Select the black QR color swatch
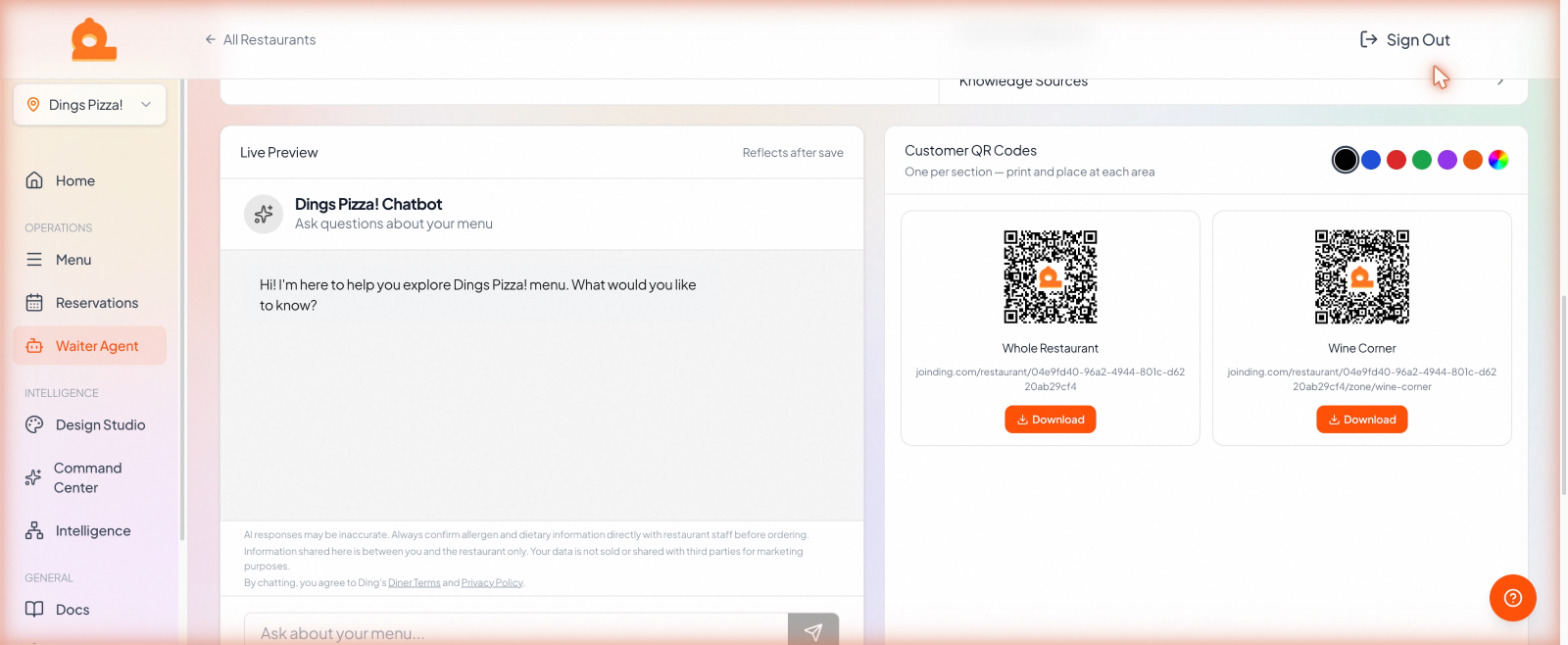1568x645 pixels. point(1346,160)
